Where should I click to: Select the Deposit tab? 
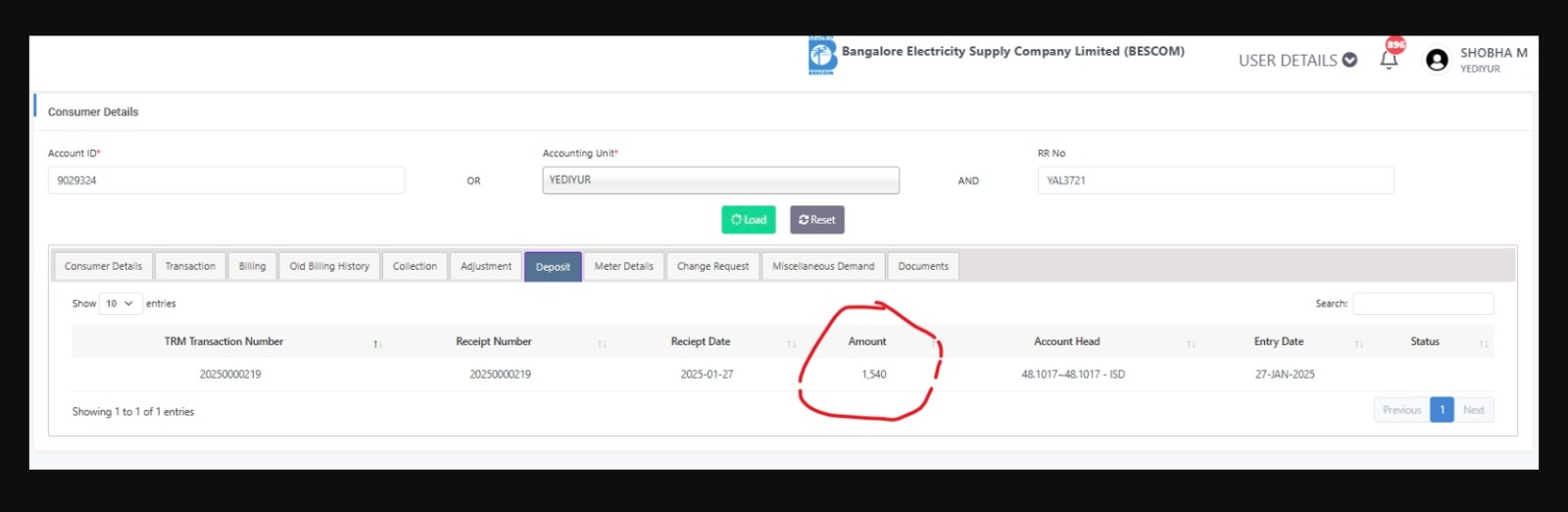tap(553, 267)
